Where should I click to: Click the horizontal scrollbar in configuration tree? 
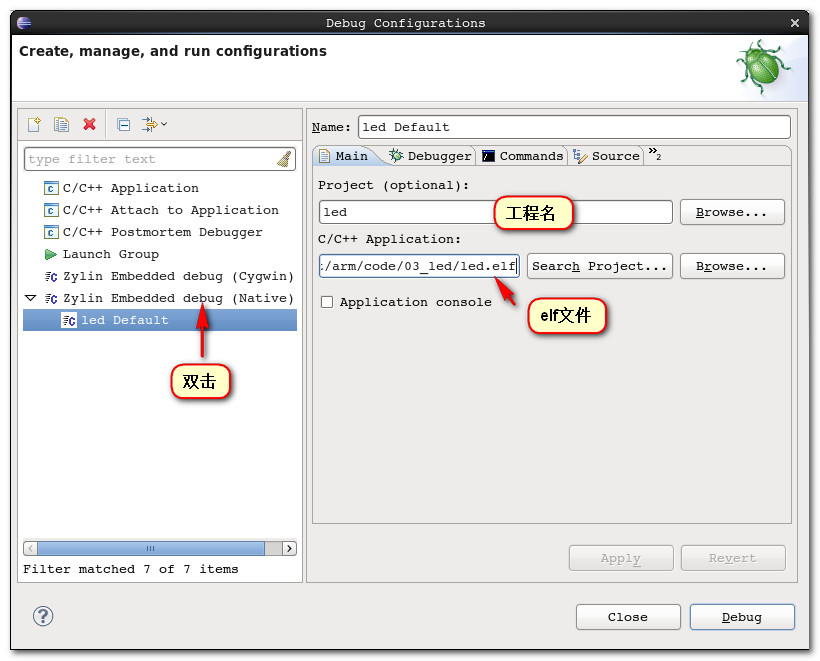click(x=150, y=548)
